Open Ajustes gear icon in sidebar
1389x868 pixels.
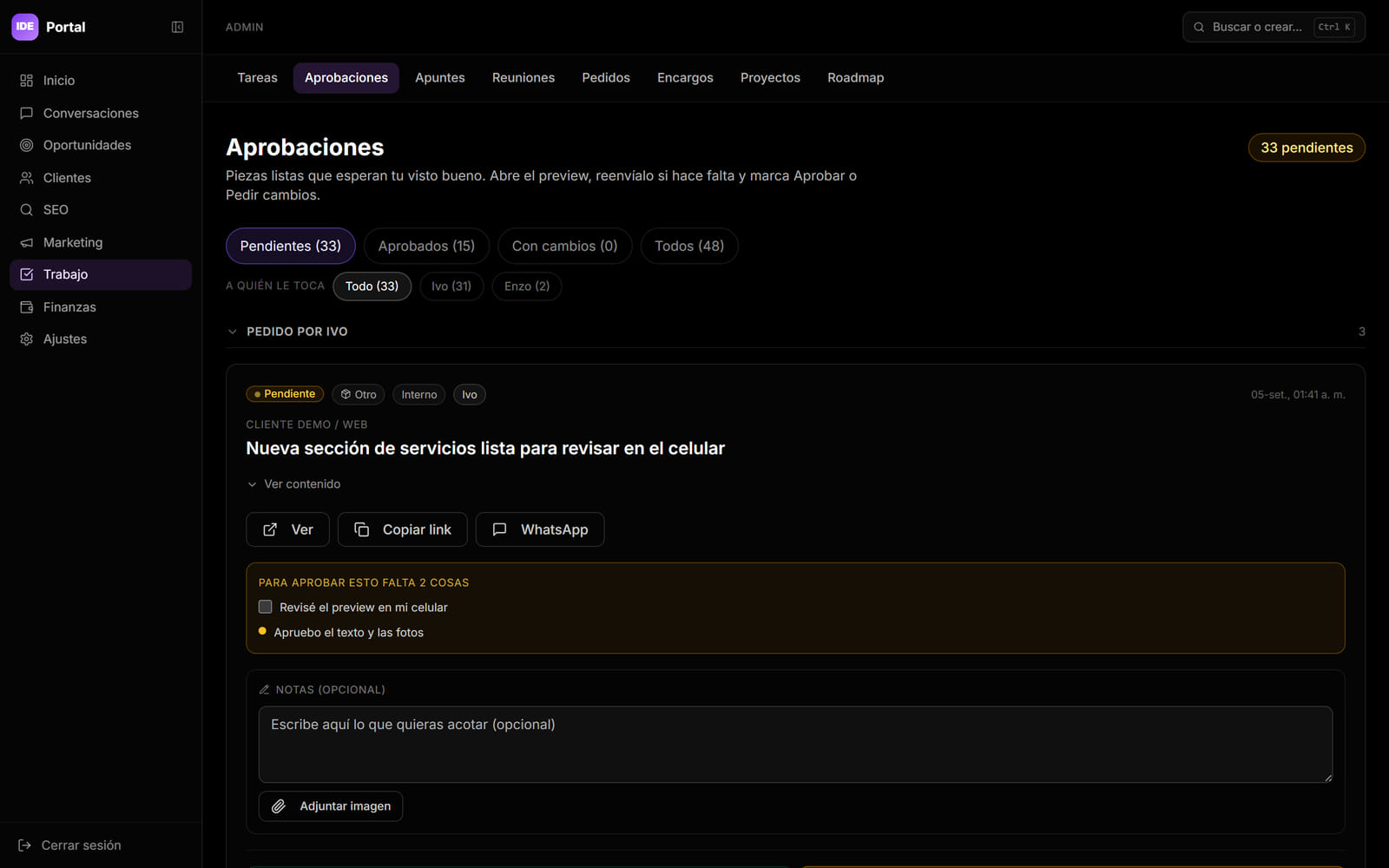coord(27,339)
